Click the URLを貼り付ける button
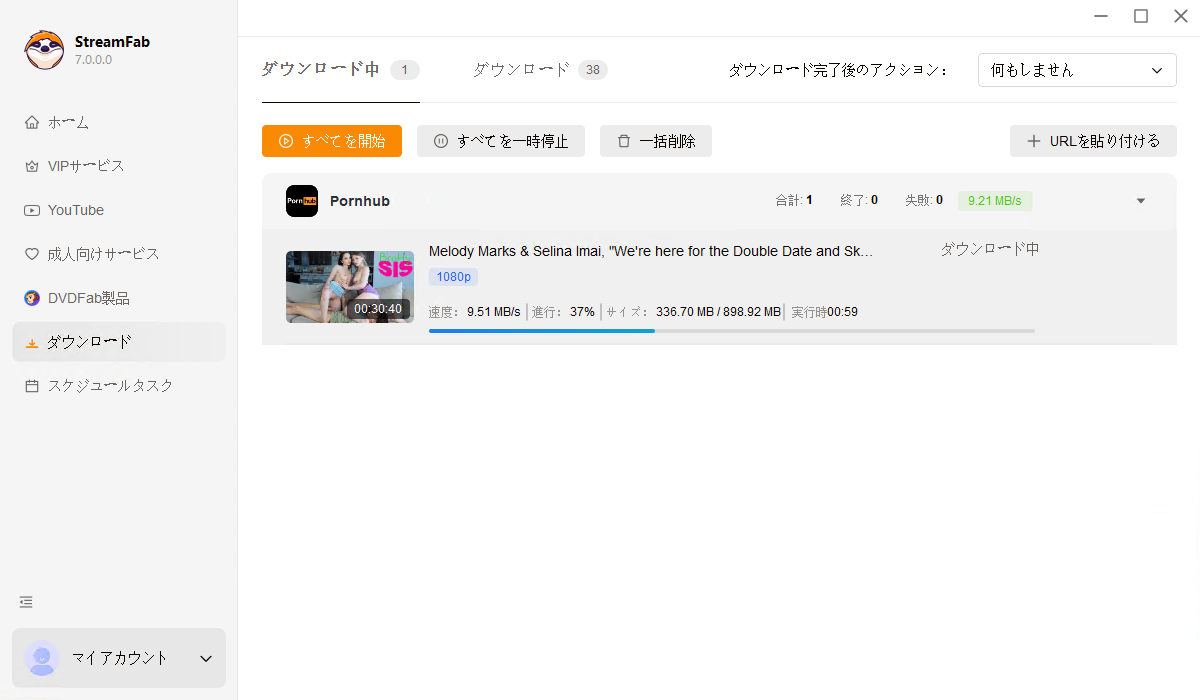 pos(1092,141)
